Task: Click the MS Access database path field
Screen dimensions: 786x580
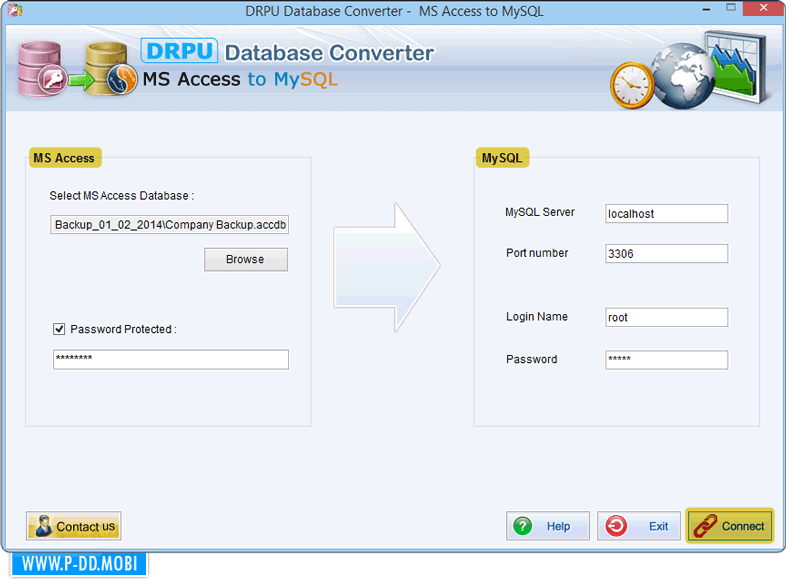Action: [x=169, y=225]
